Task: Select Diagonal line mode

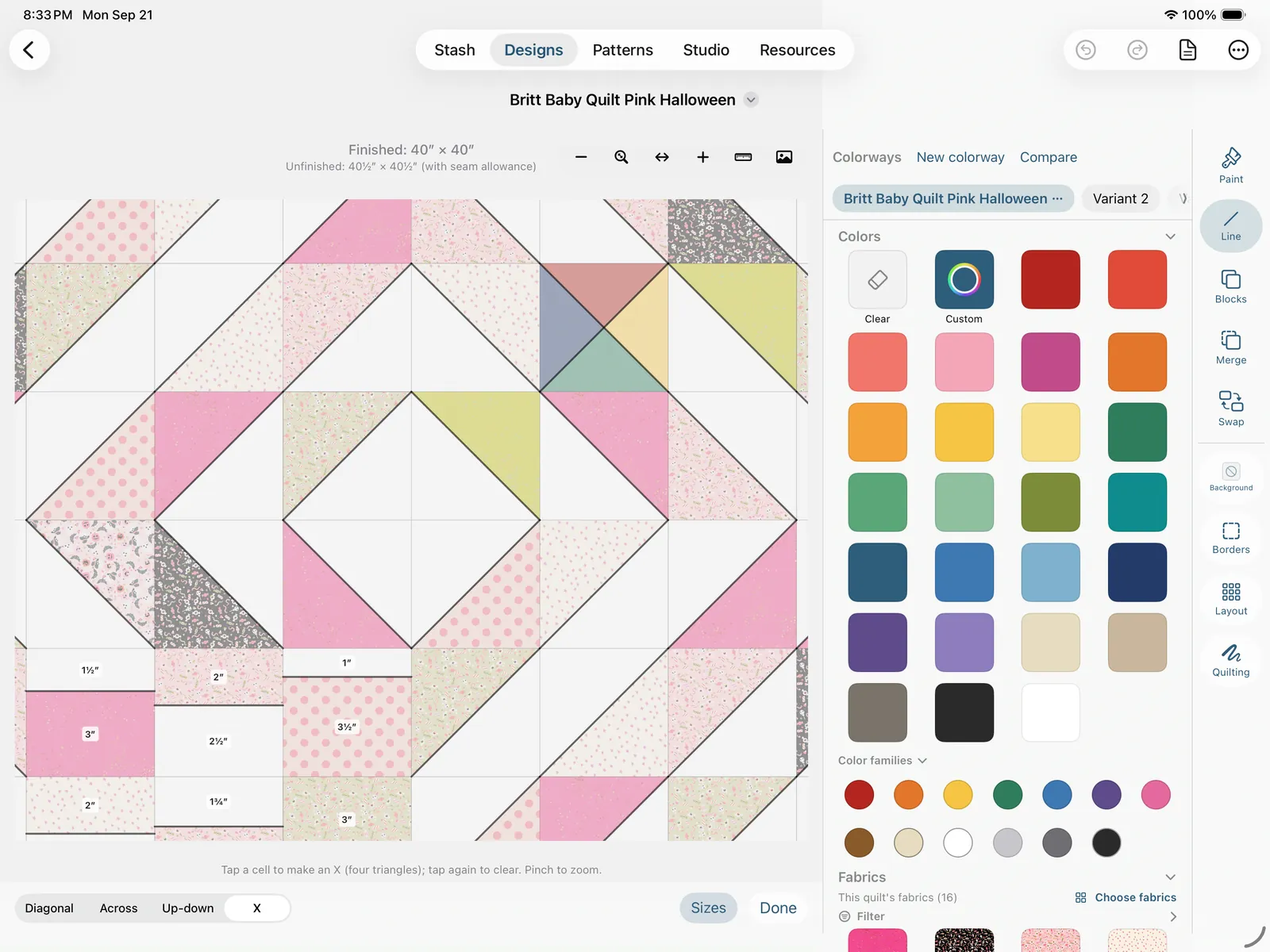Action: tap(49, 908)
